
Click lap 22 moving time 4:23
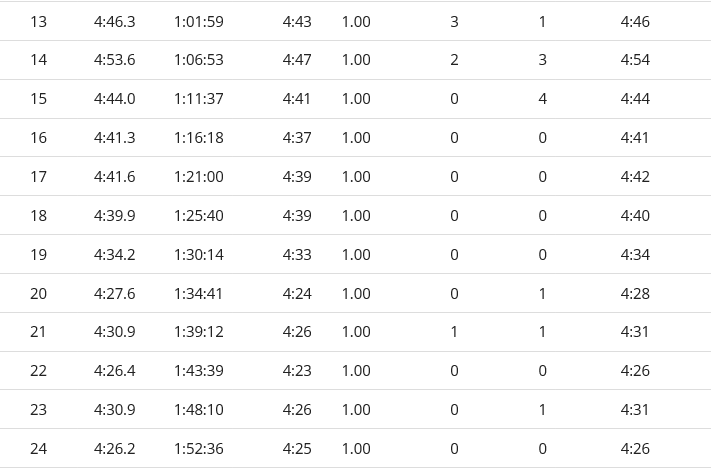click(x=297, y=371)
